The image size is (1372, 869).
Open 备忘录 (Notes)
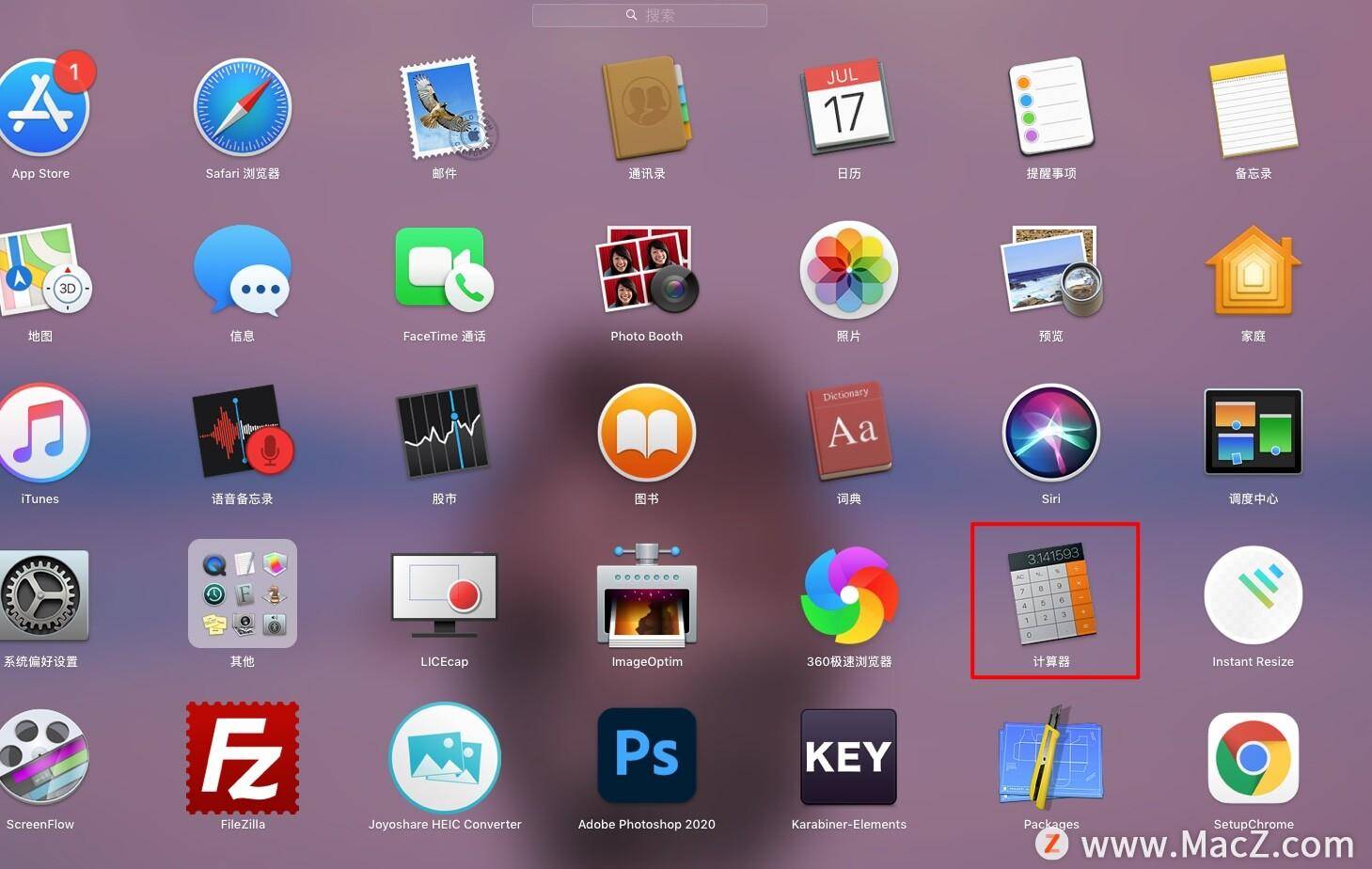click(x=1254, y=106)
